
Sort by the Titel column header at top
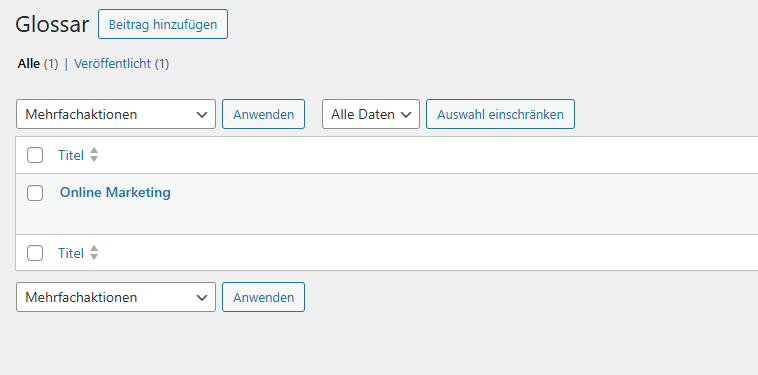71,155
